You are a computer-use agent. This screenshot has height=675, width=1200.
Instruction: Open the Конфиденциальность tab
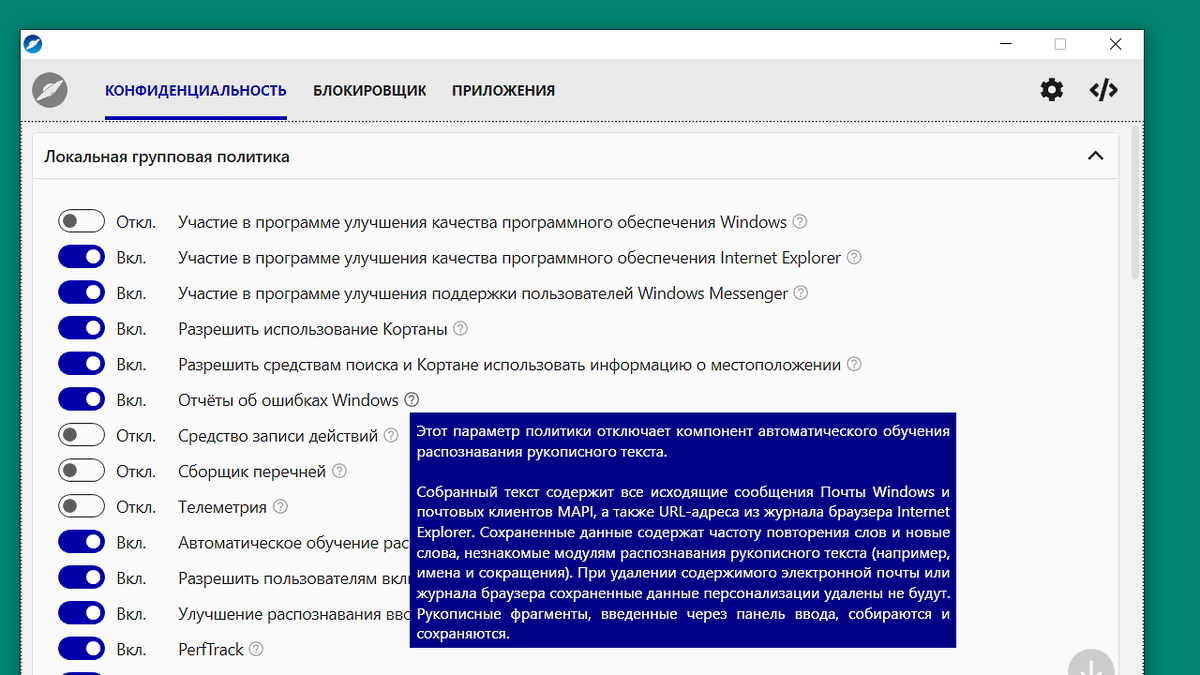click(x=196, y=91)
